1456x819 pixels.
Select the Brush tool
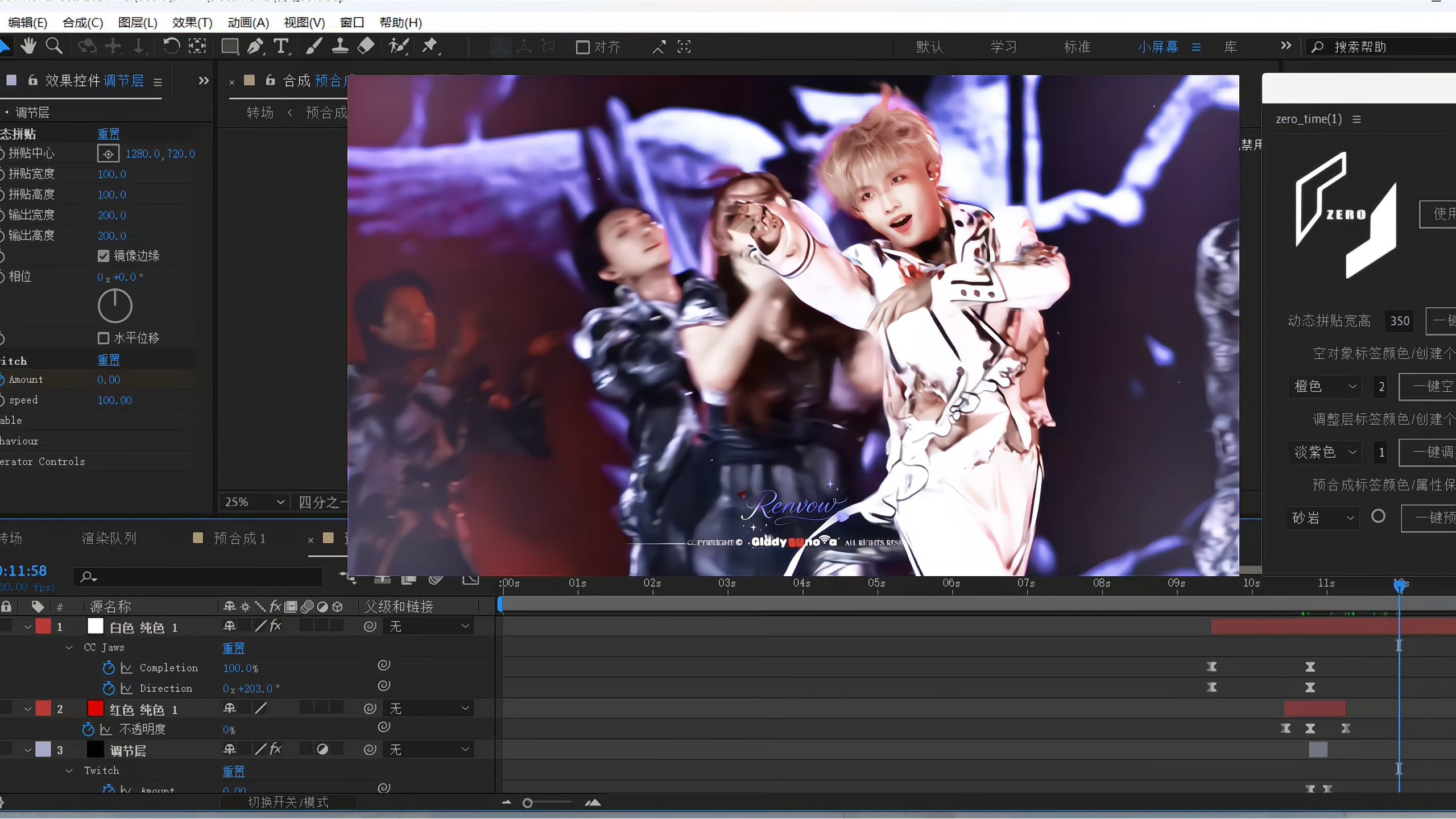(x=313, y=46)
